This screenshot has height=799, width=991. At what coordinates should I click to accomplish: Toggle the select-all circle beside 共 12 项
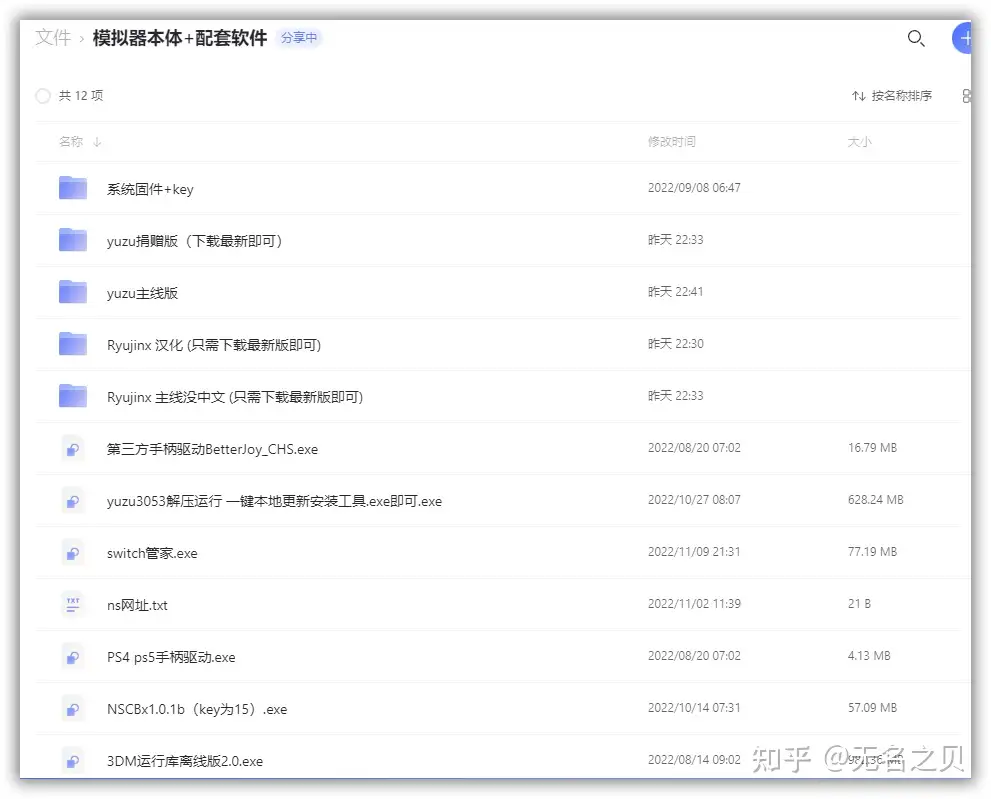[x=42, y=96]
